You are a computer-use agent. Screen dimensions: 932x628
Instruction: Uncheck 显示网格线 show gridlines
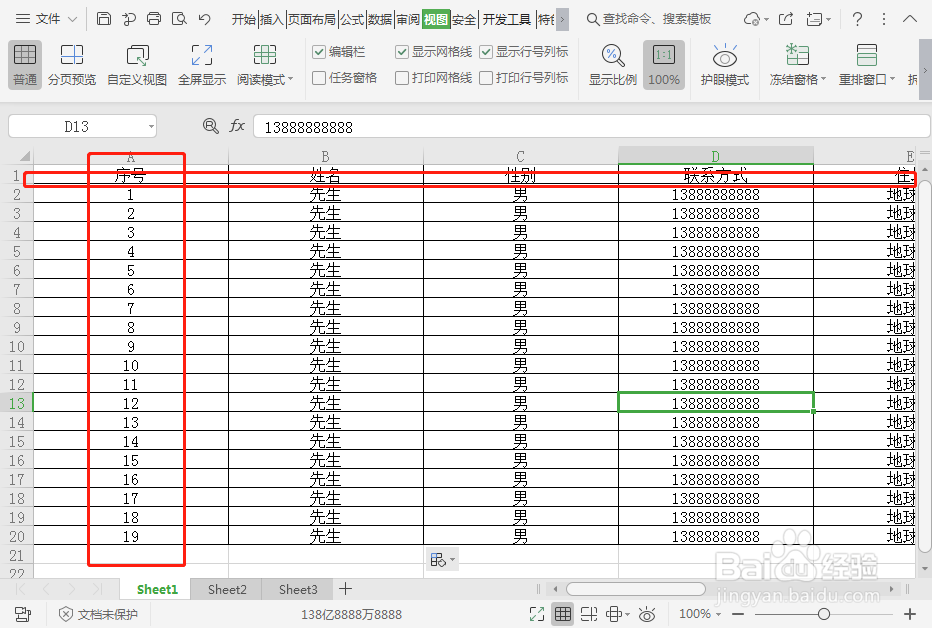[x=402, y=52]
